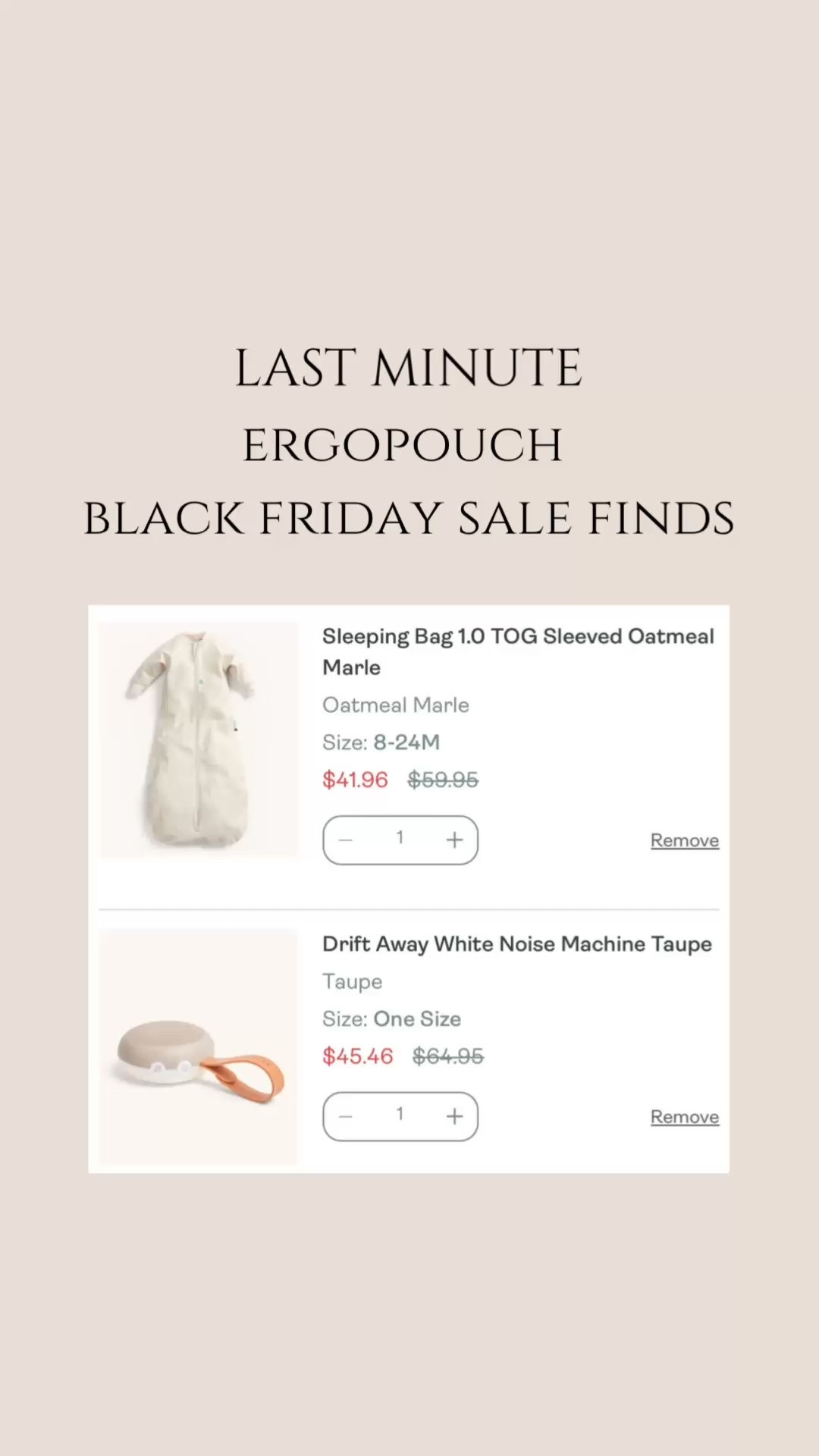Click the $45.46 sale price
Screen dimensions: 819x1456
357,1056
